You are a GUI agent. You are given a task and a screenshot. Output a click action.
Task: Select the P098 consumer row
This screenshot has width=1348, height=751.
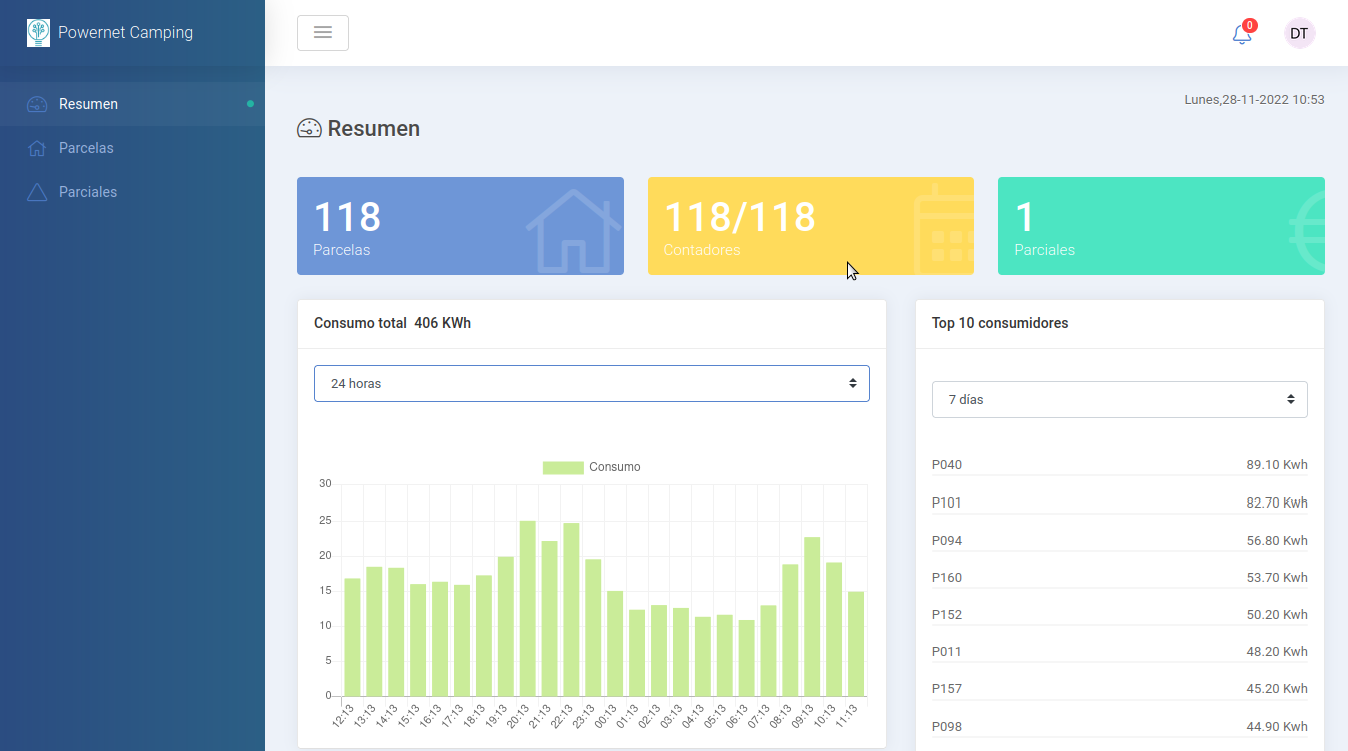(1120, 727)
